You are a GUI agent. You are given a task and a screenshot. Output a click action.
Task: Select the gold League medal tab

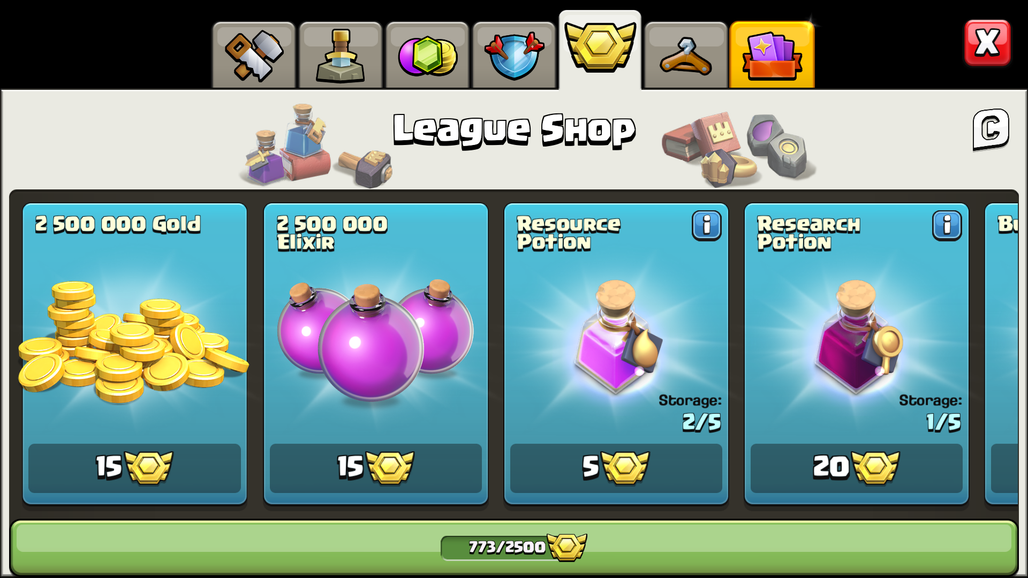point(600,50)
